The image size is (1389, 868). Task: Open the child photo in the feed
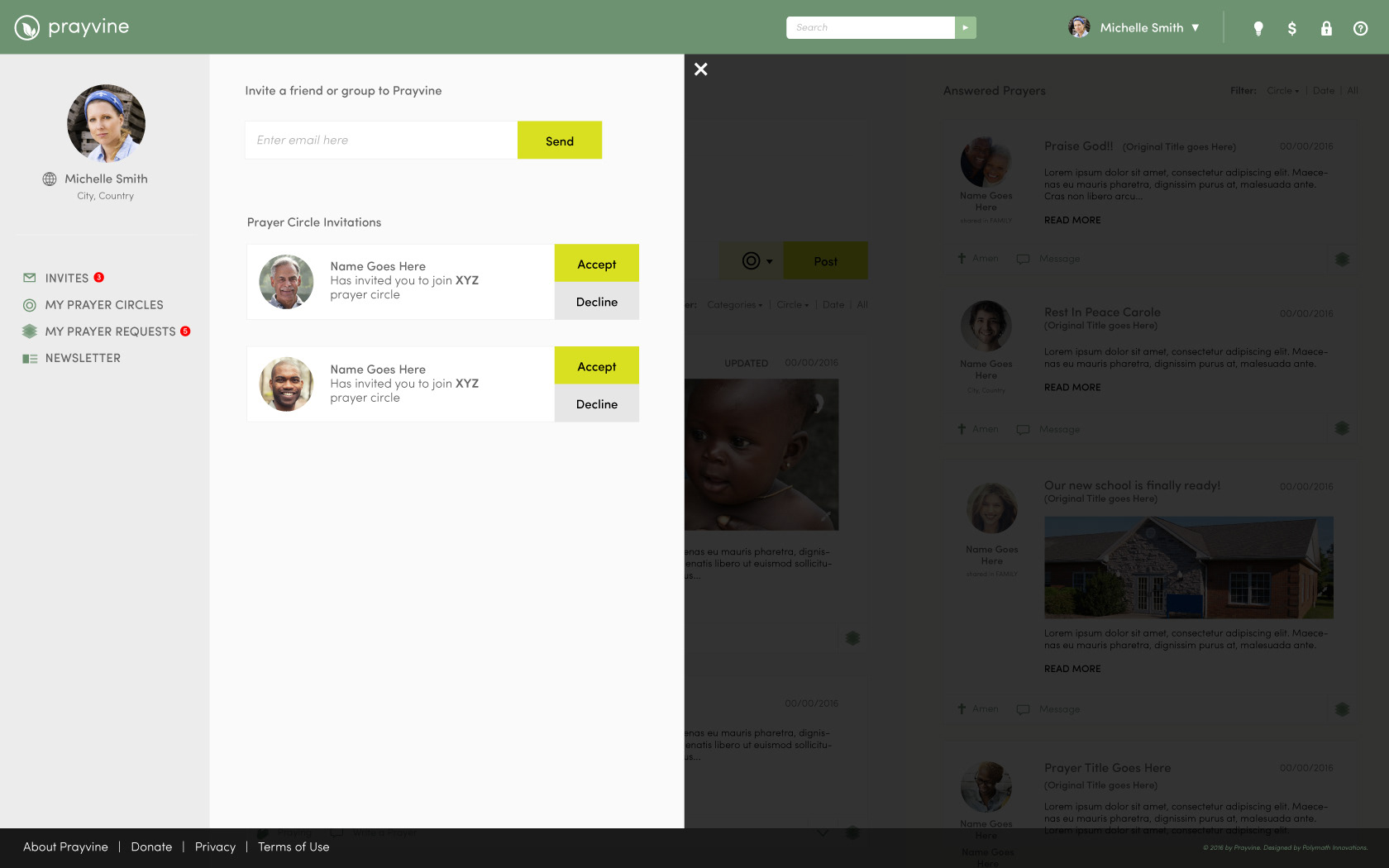click(761, 455)
